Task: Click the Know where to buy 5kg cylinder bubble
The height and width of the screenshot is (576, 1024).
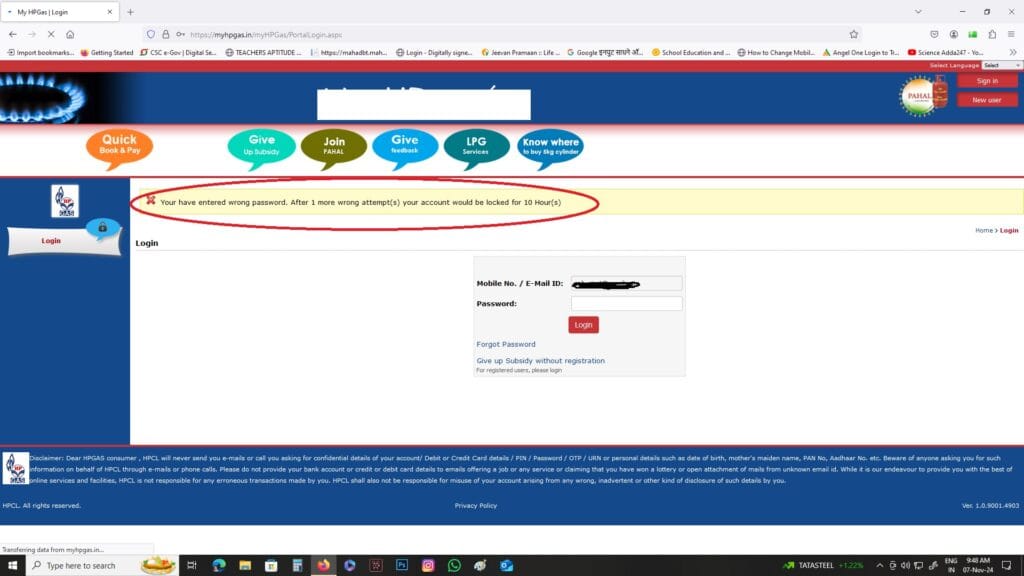Action: point(551,148)
